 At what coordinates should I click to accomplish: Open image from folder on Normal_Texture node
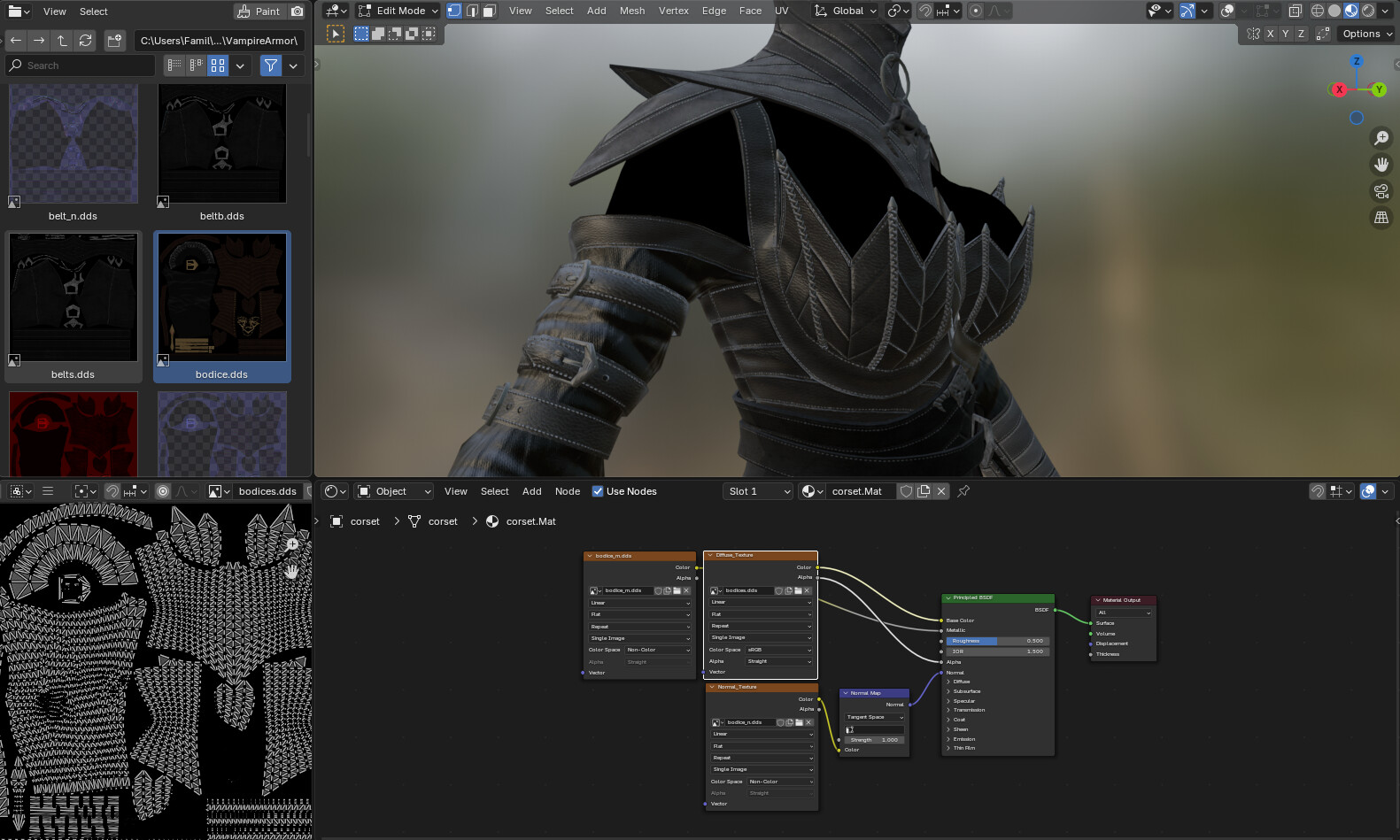(x=799, y=722)
